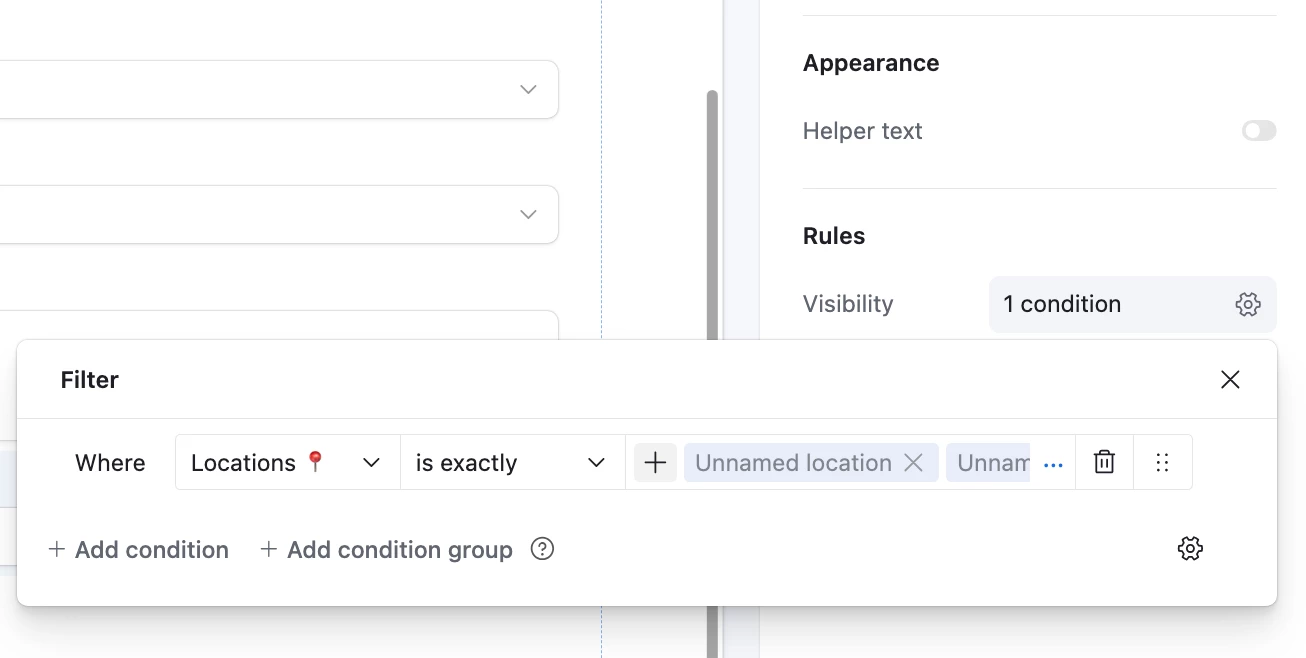Screen dimensions: 1306x658
Task: Click Add condition group
Action: 386,549
